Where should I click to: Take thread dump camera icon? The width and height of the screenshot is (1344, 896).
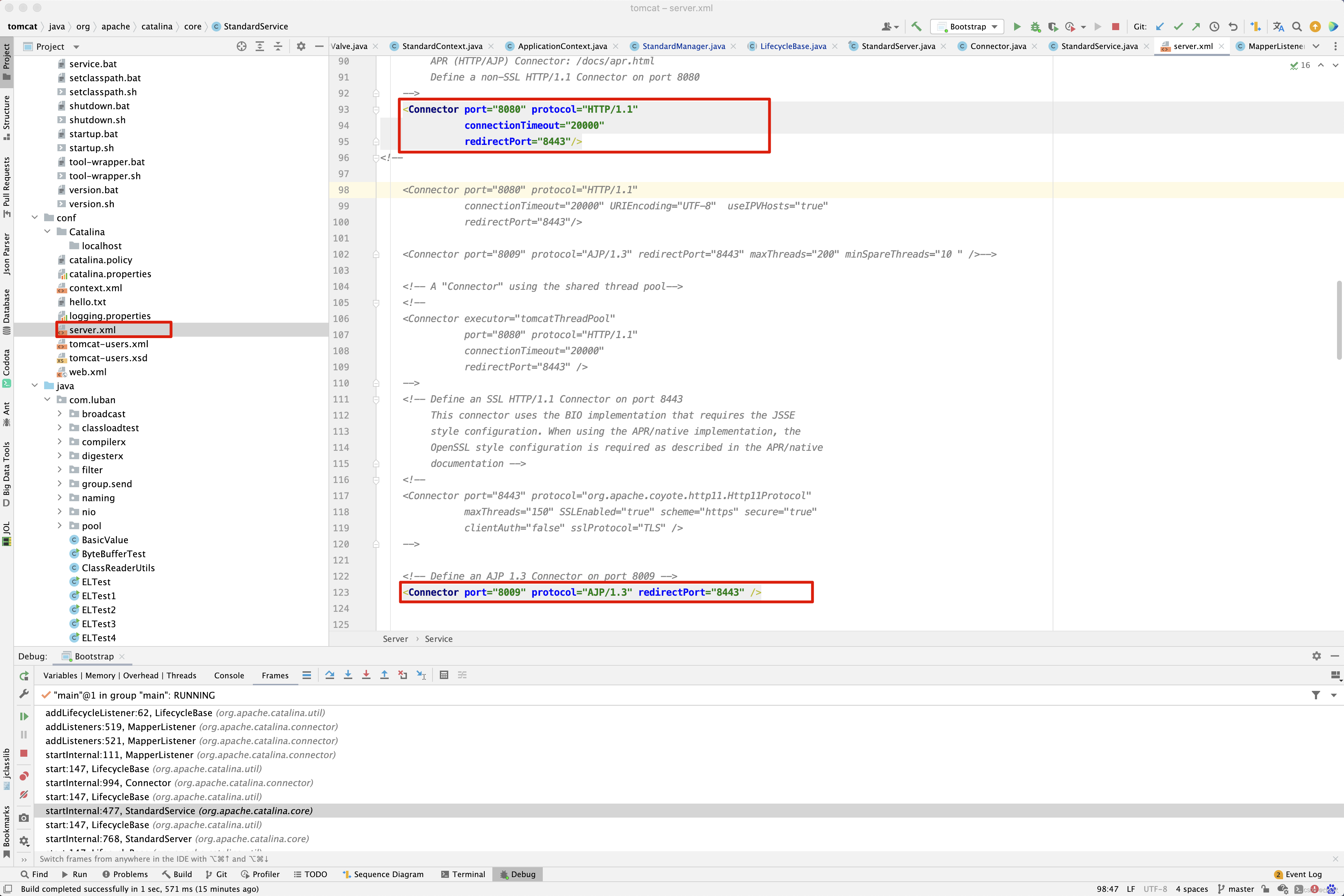click(23, 818)
